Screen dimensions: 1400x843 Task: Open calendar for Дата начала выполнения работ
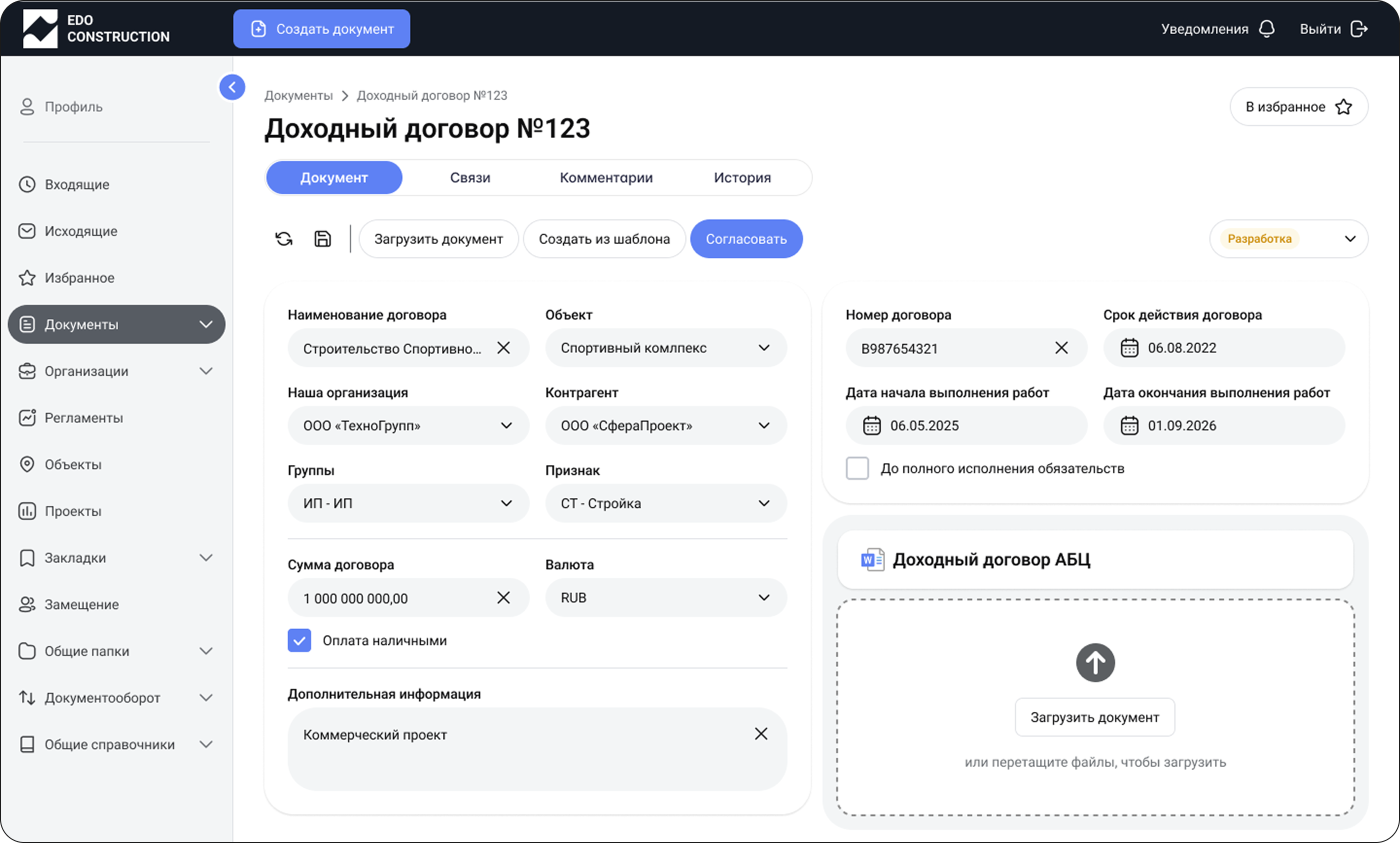click(x=872, y=425)
